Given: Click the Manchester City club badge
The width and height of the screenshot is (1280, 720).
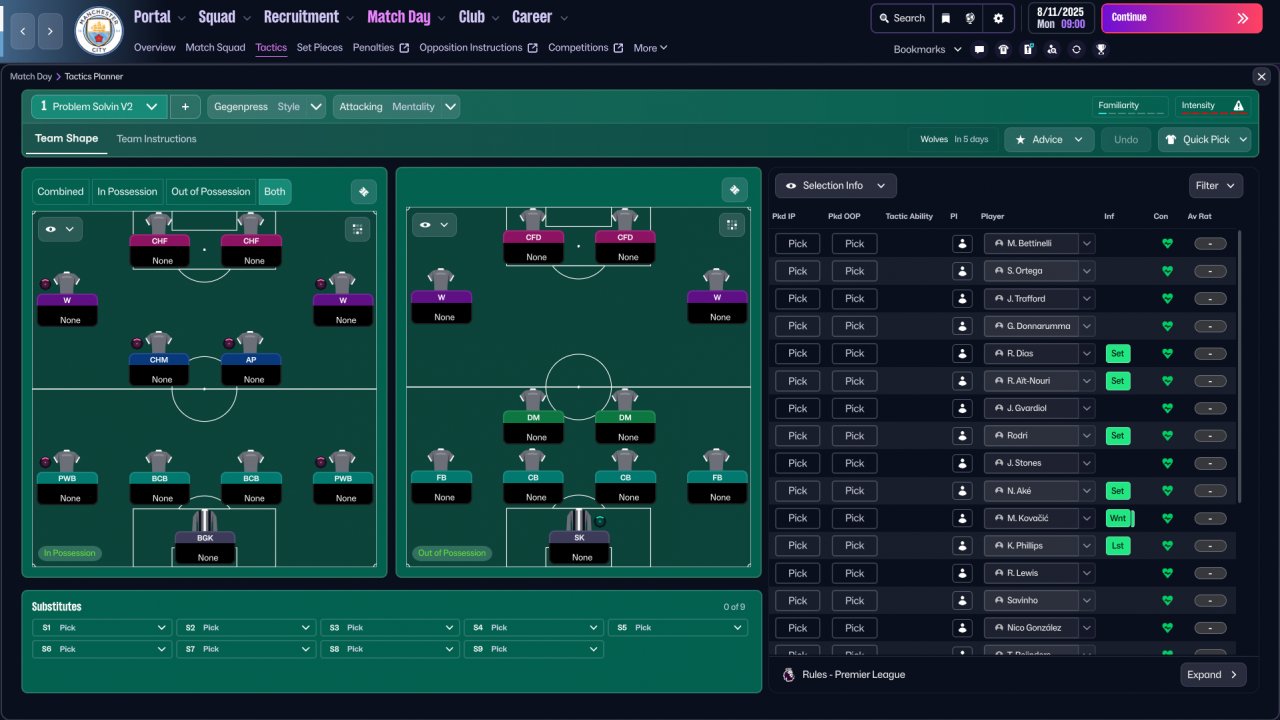Looking at the screenshot, I should 99,31.
